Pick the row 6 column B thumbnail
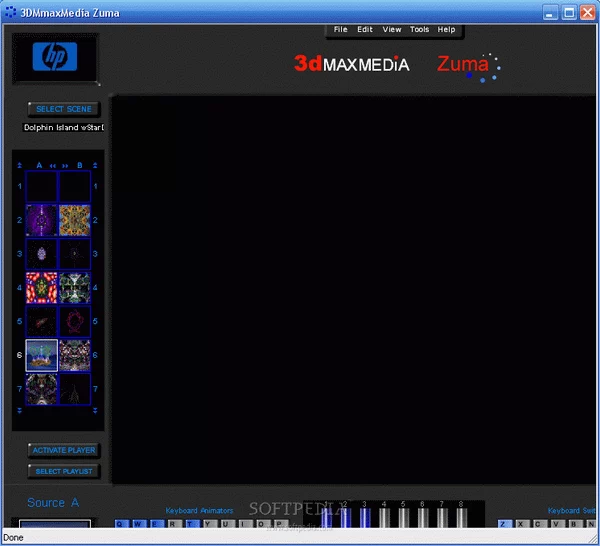Image resolution: width=600 pixels, height=546 pixels. coord(74,355)
